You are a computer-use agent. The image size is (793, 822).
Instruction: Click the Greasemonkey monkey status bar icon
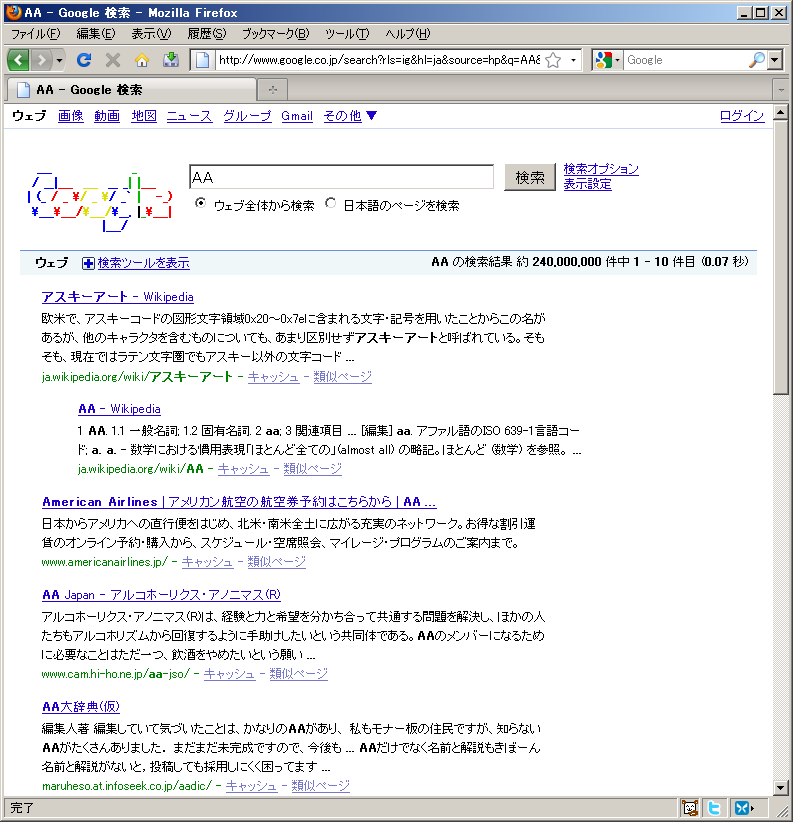coord(690,808)
